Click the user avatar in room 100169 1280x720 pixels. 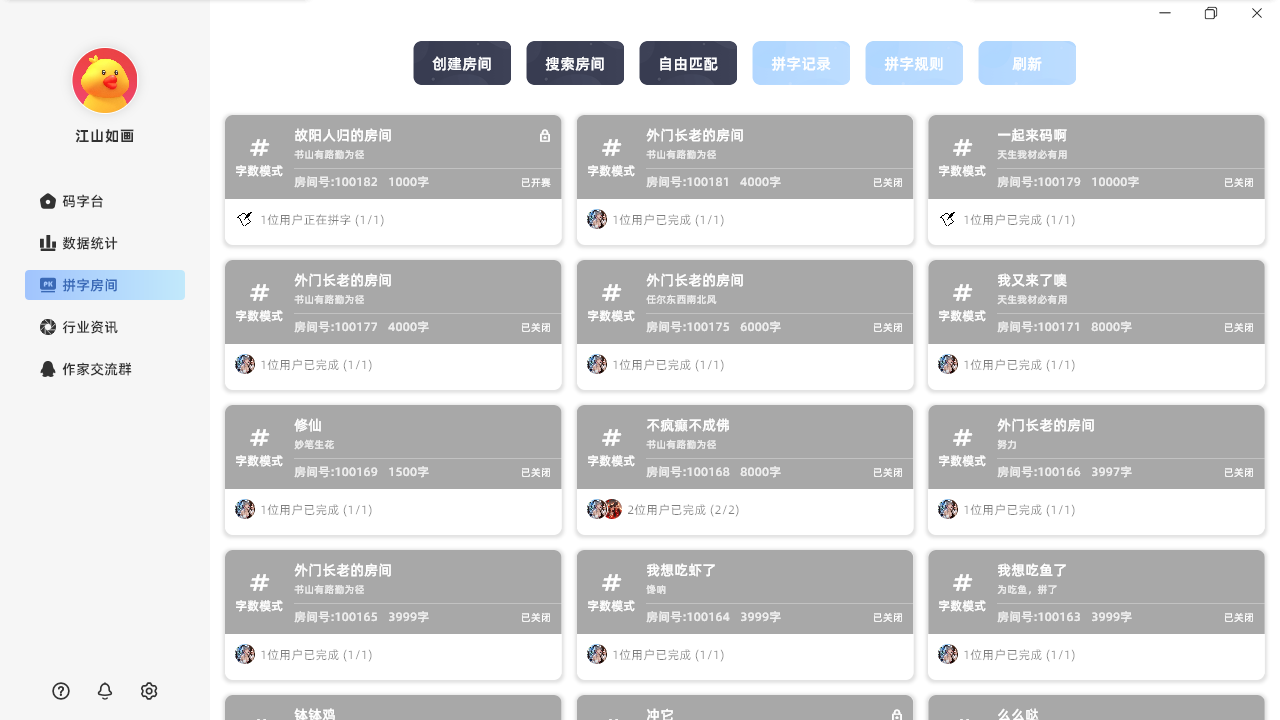point(245,509)
